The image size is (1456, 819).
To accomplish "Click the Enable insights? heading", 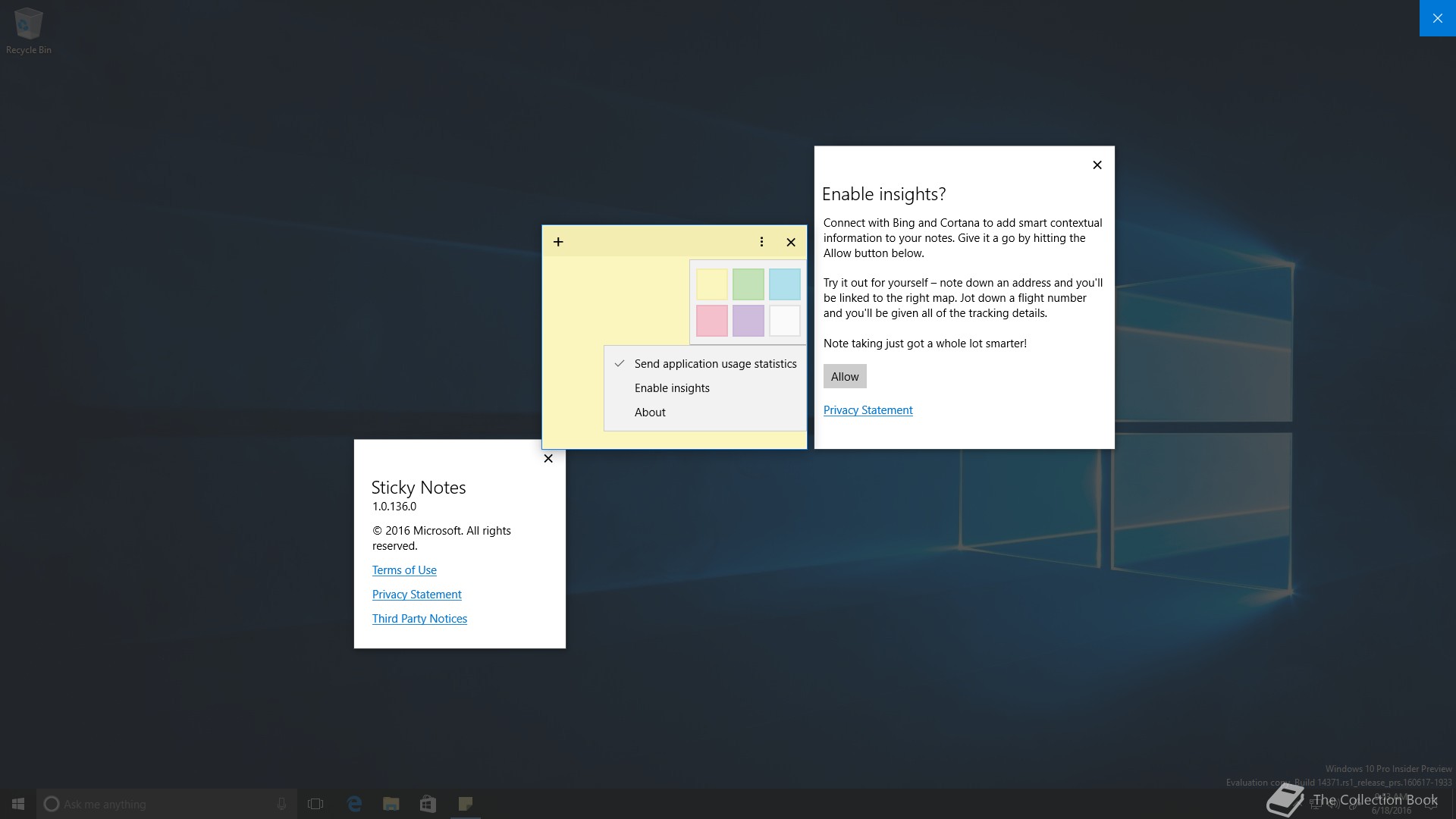I will (884, 194).
